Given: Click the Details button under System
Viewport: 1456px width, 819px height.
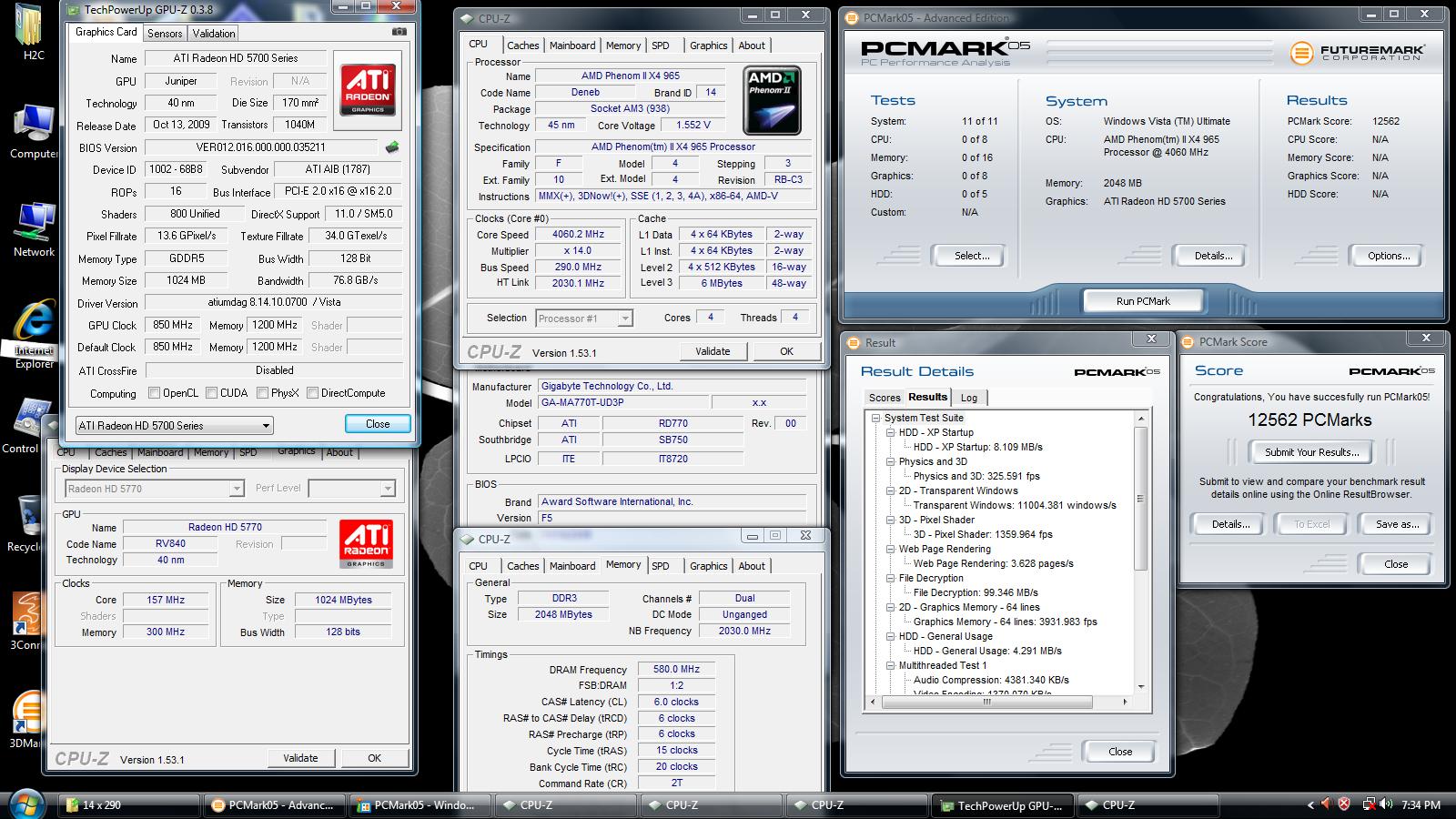Looking at the screenshot, I should pos(1213,256).
